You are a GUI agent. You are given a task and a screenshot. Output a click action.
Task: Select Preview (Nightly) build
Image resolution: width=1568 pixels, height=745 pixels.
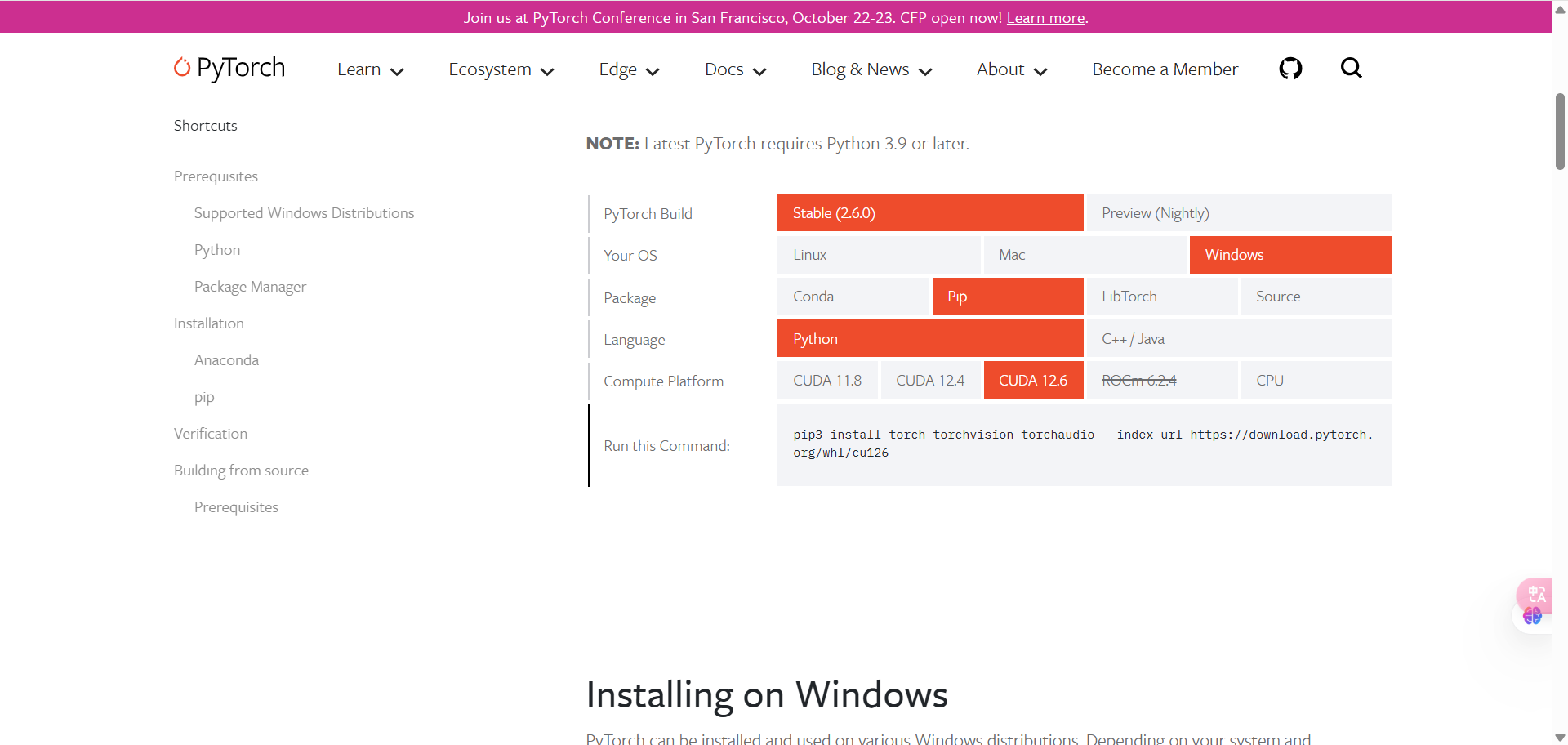point(1239,212)
